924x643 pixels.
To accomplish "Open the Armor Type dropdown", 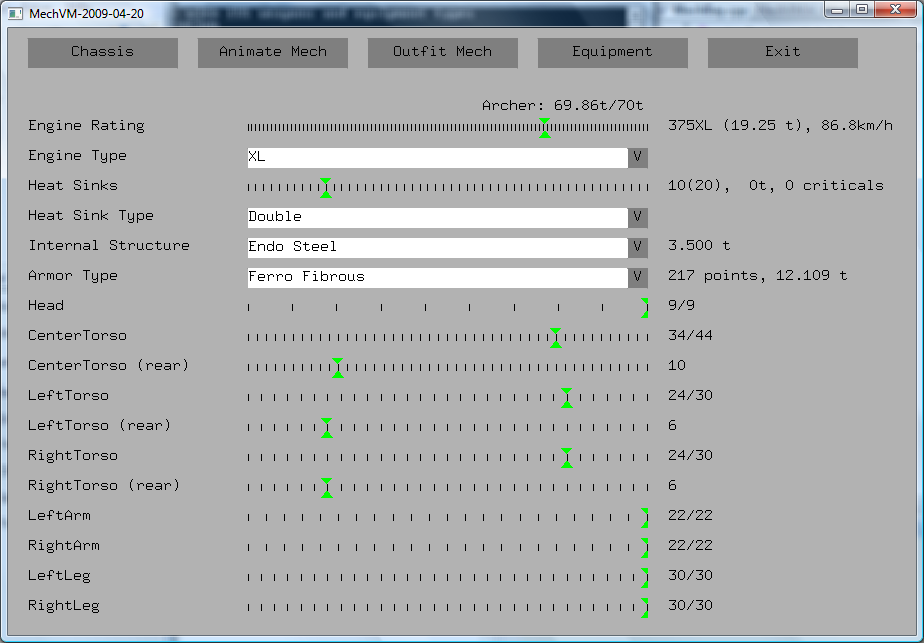I will (x=638, y=277).
